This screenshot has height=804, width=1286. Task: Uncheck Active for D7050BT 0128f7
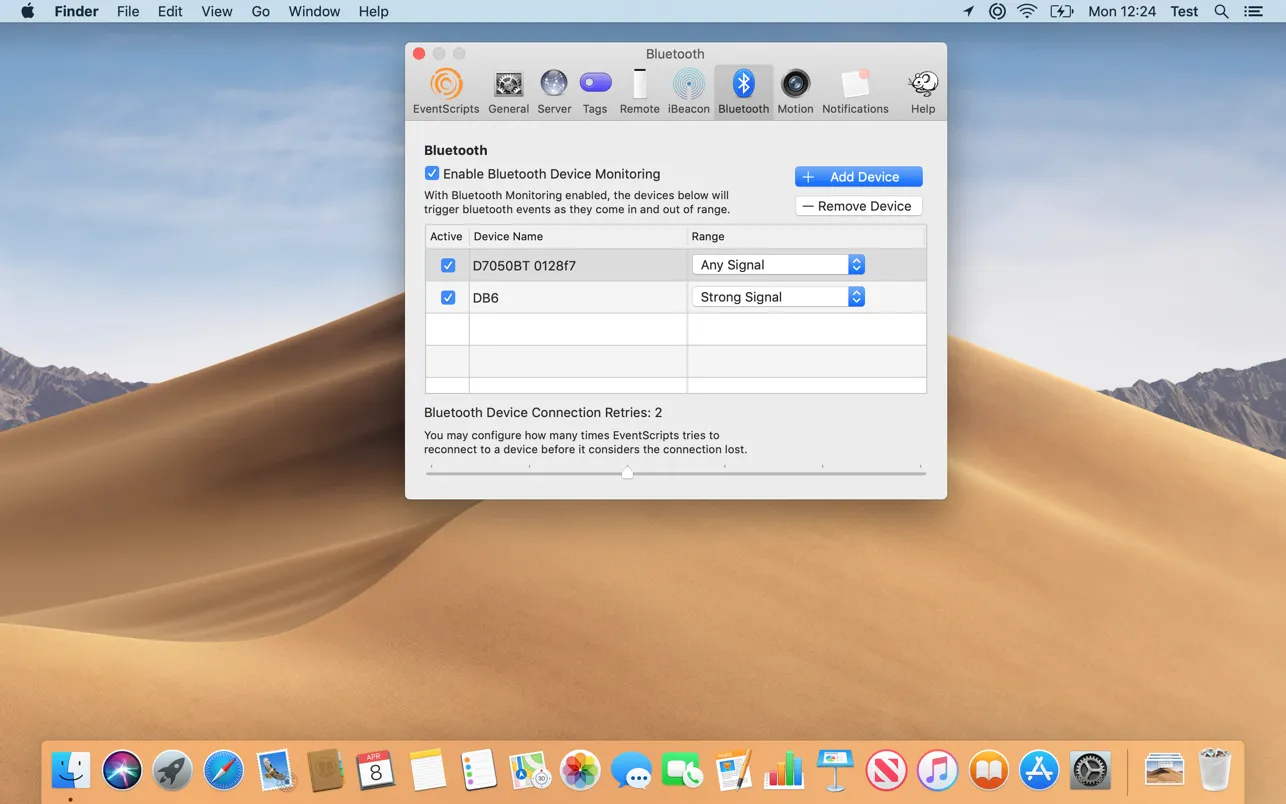pos(448,266)
